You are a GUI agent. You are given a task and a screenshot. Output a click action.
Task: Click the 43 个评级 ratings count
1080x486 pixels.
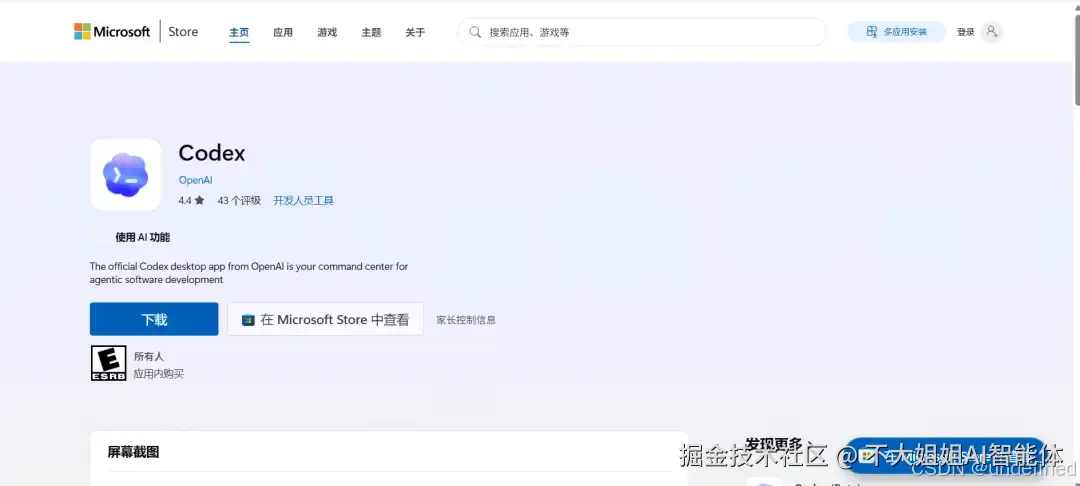239,200
